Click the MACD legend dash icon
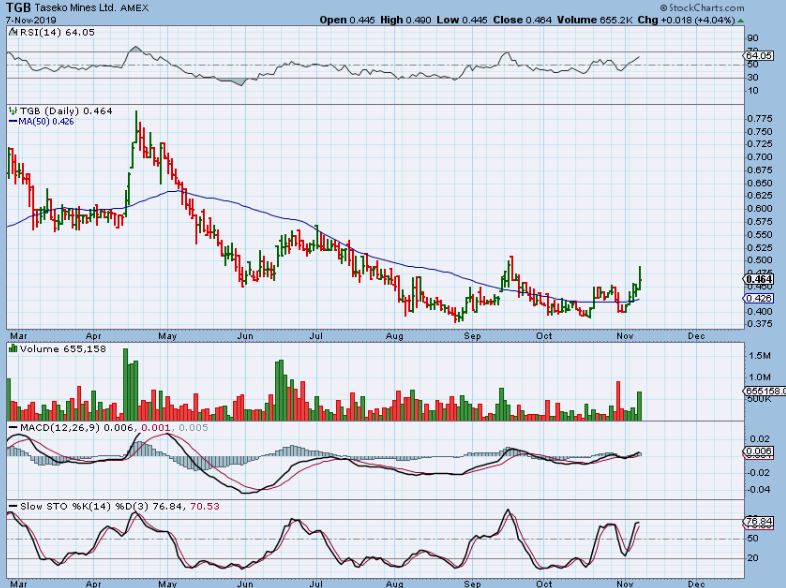 pyautogui.click(x=10, y=429)
